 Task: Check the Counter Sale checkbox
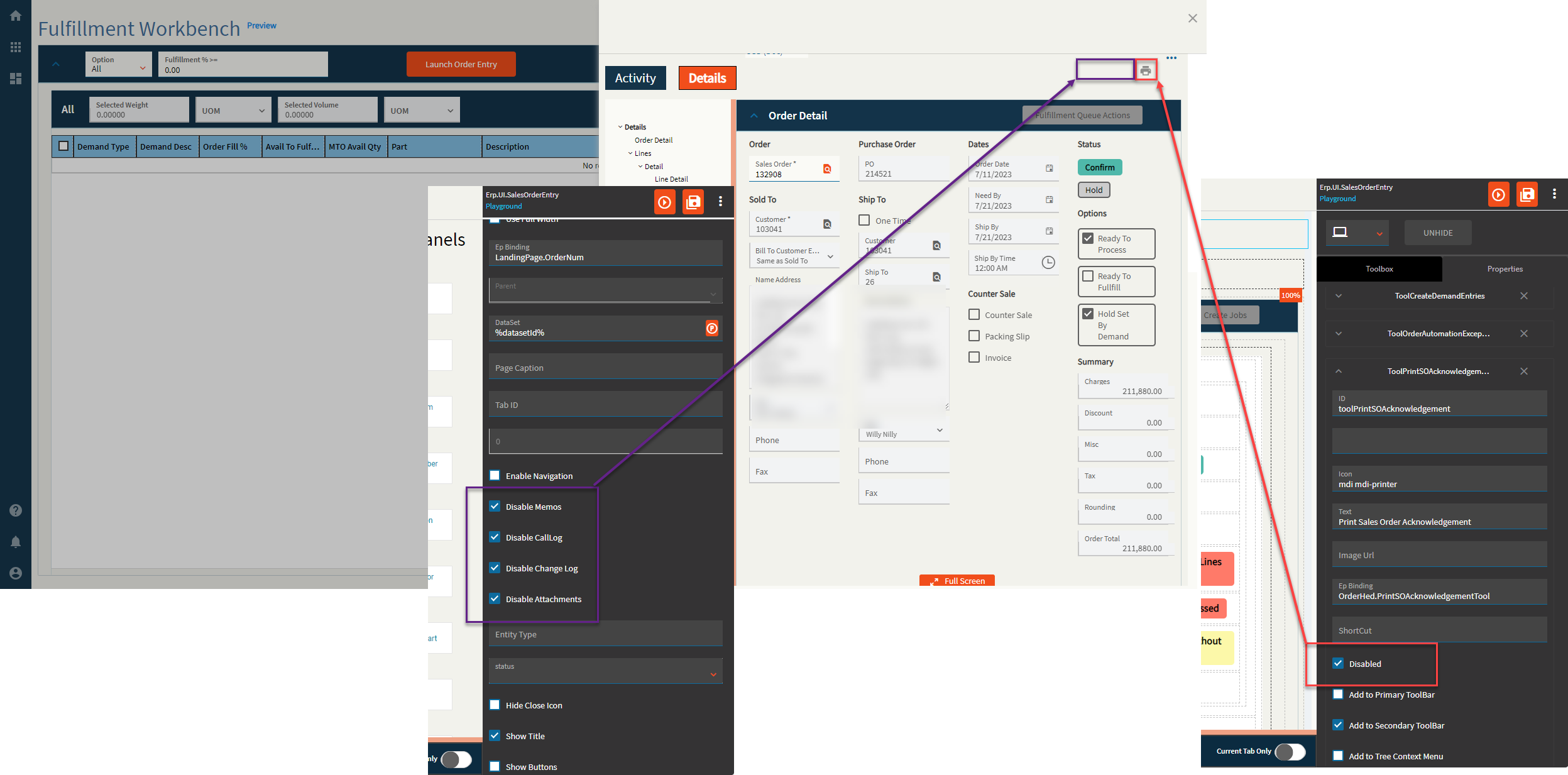pos(974,315)
